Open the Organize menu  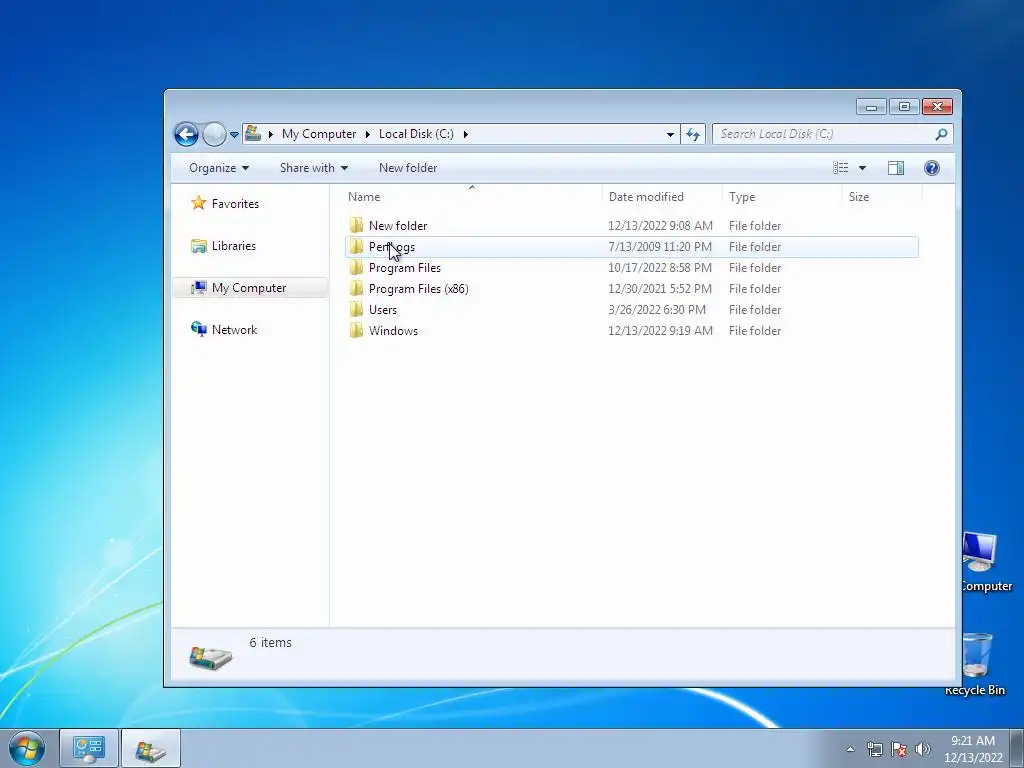(219, 168)
